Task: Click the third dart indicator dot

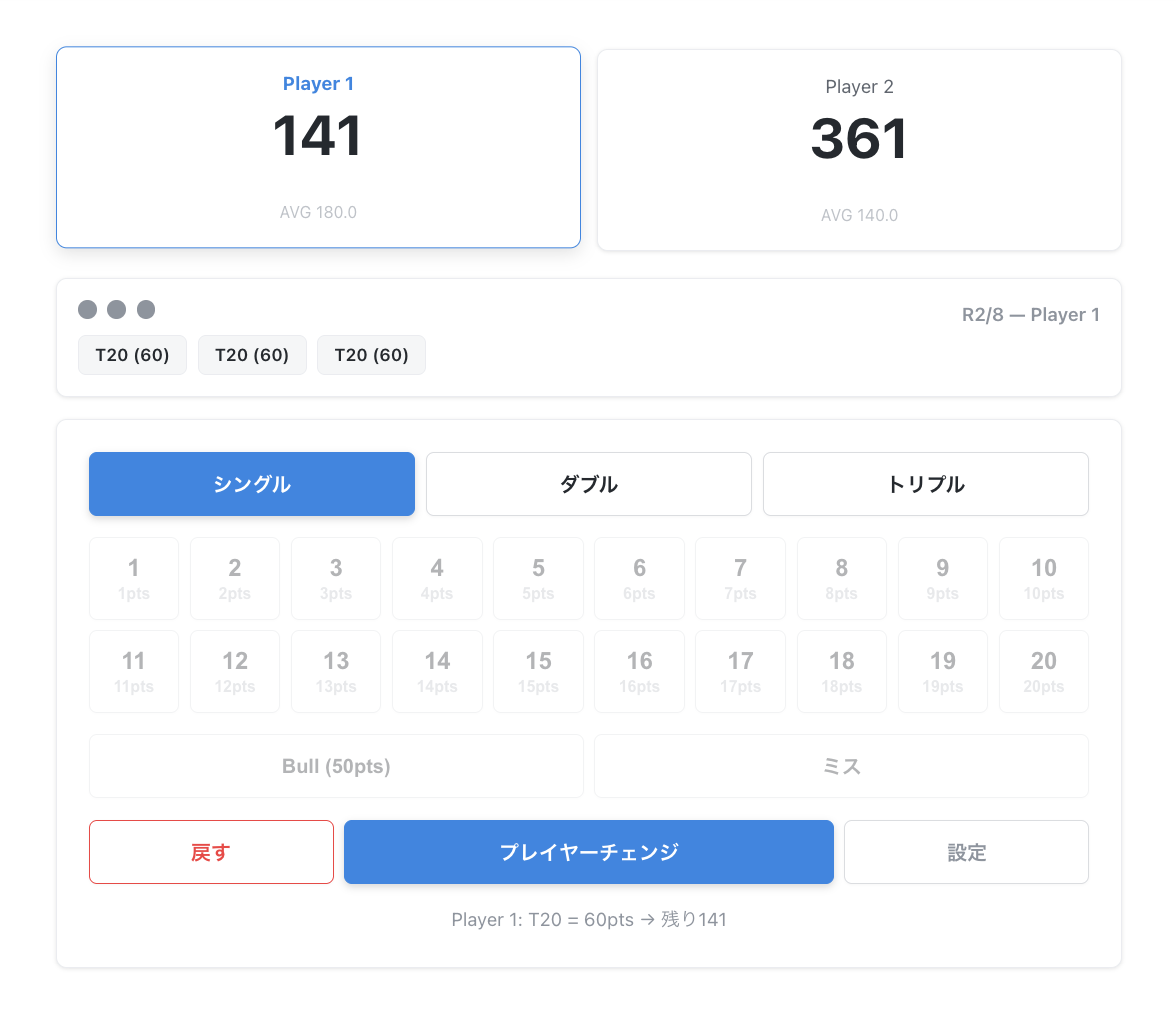Action: (146, 310)
